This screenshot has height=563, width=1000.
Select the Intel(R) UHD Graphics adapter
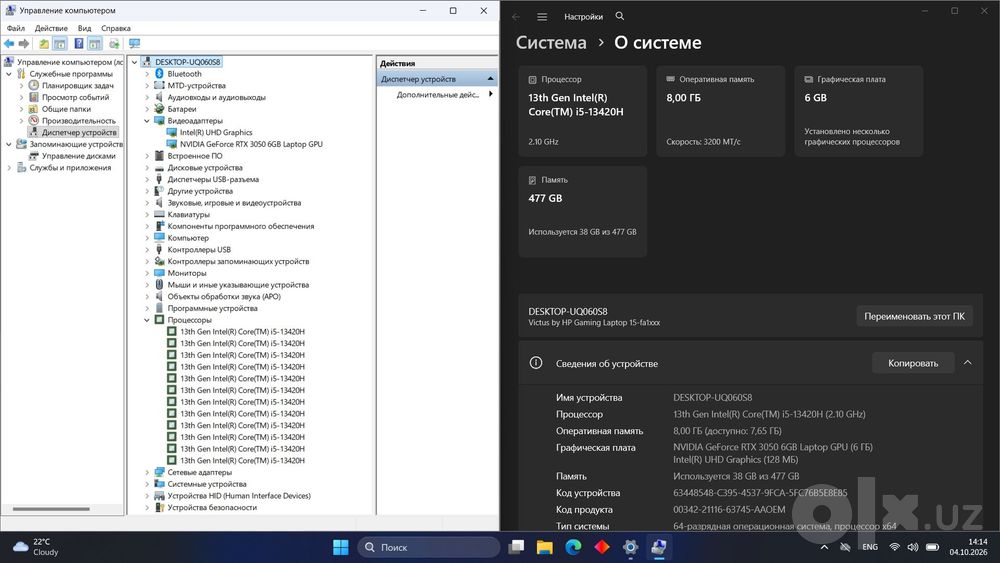pyautogui.click(x=216, y=133)
